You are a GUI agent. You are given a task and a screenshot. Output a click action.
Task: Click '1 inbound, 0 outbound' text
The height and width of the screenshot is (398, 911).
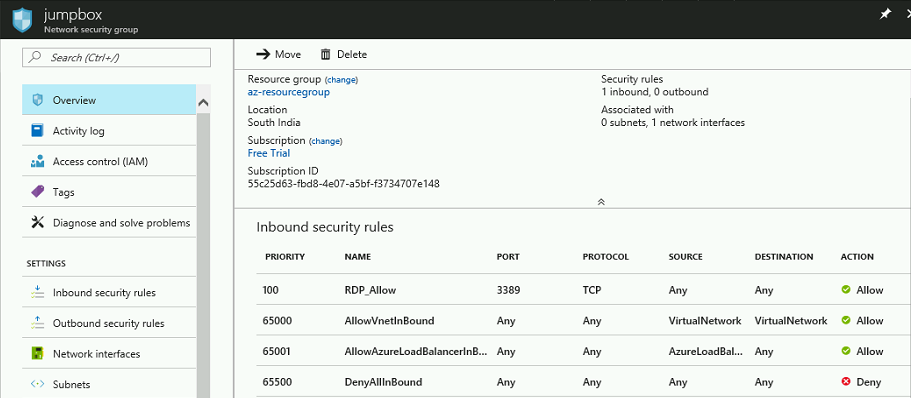655,92
